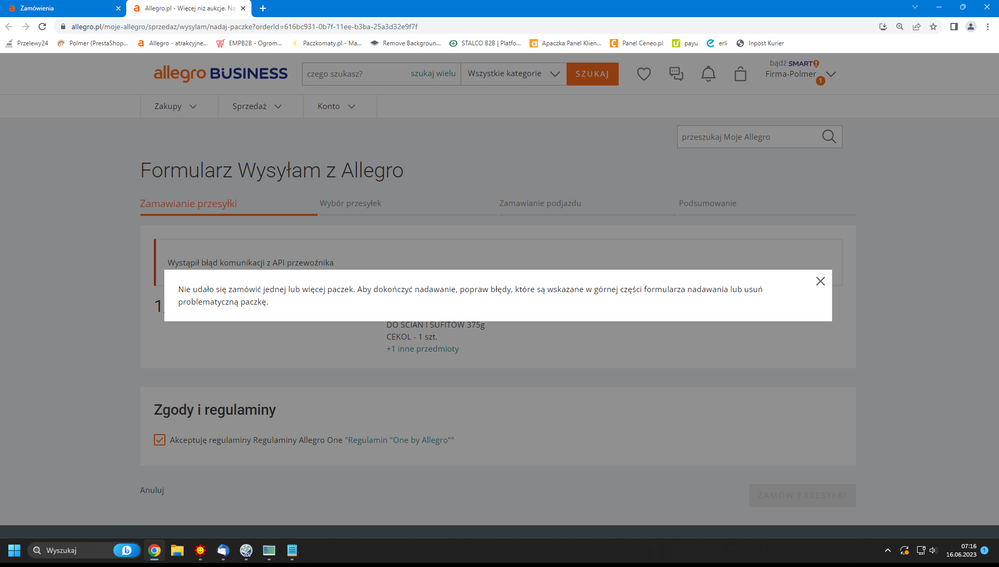Viewport: 999px width, 567px height.
Task: Reload the page in Chrome
Action: pos(42,27)
